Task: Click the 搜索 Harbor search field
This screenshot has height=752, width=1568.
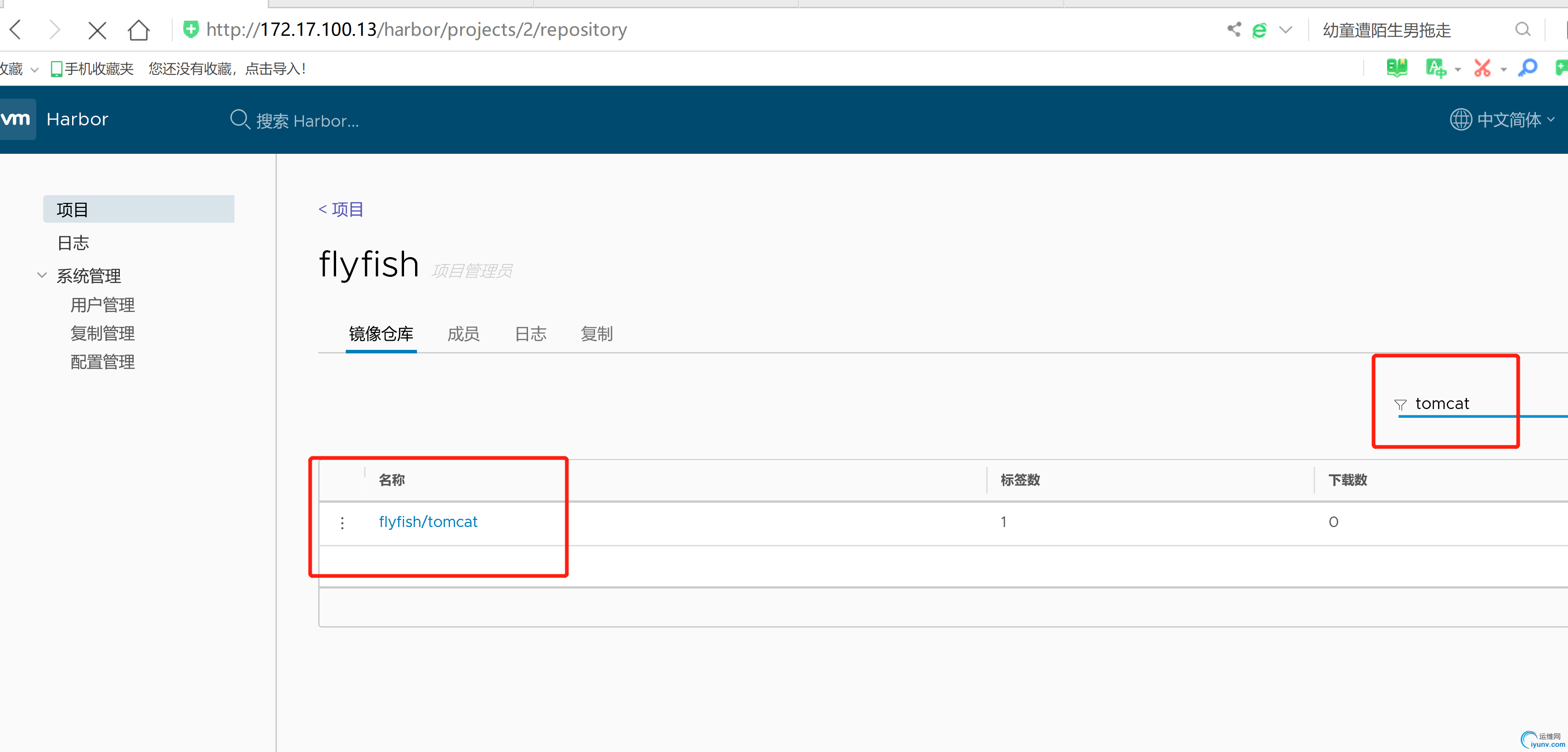Action: coord(307,120)
